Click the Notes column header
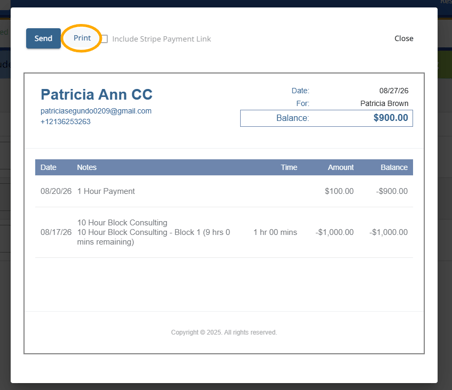The width and height of the screenshot is (452, 390). (x=87, y=167)
